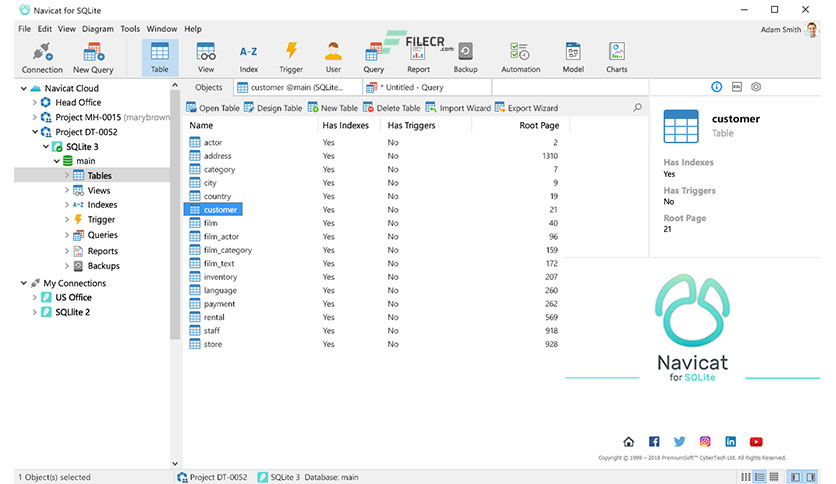Viewport: 836px width, 484px height.
Task: Select the film_actor table row
Action: point(373,237)
